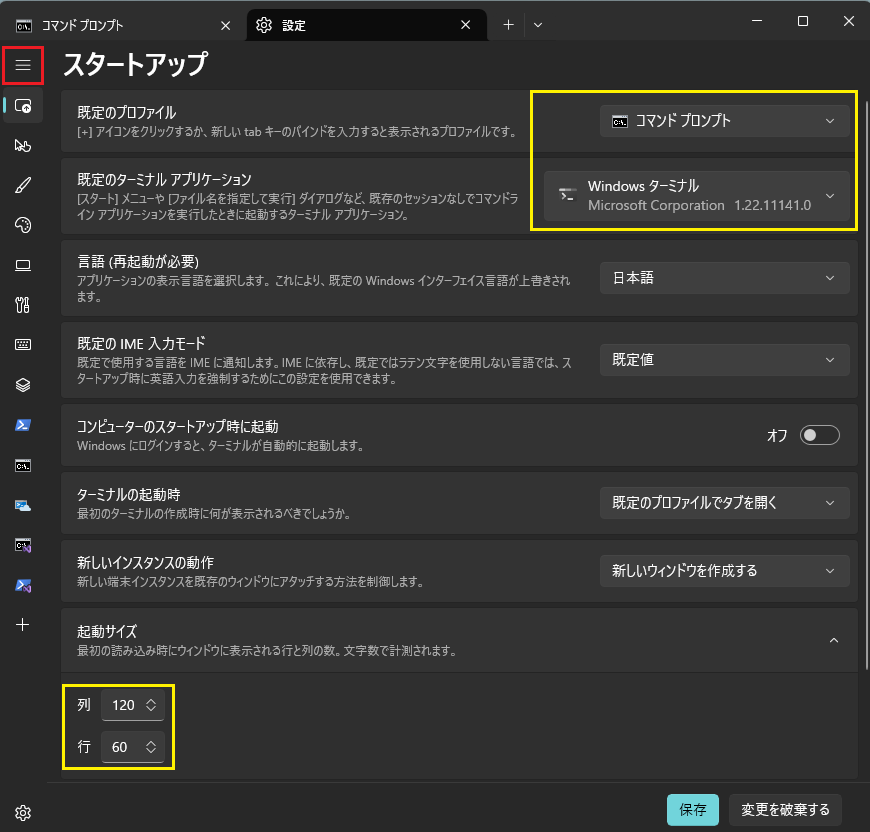Open the 新しいインスタンスの動作 dropdown
The width and height of the screenshot is (870, 832).
725,571
